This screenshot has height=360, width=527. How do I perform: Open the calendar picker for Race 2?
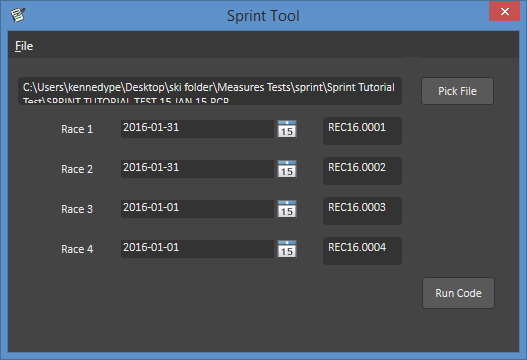[x=287, y=169]
